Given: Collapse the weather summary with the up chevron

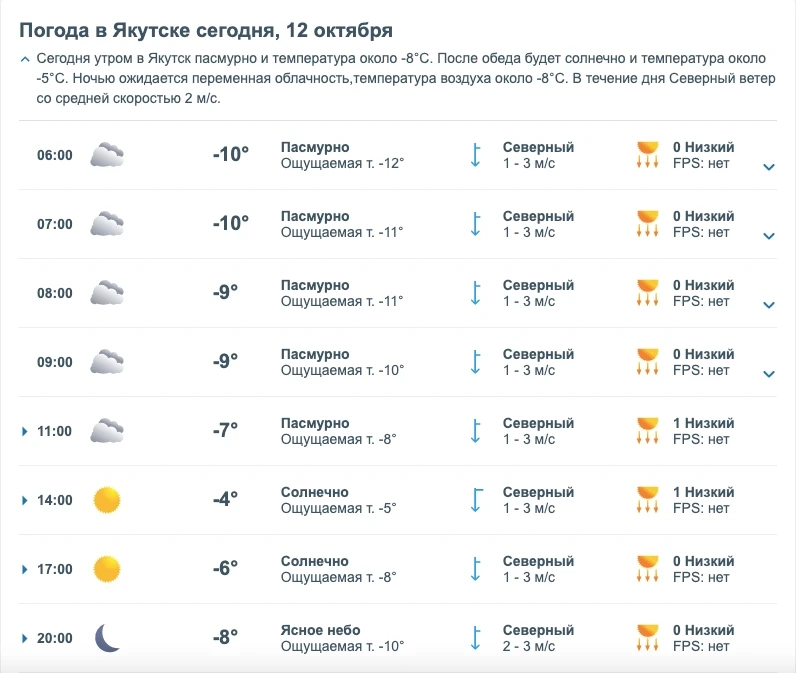Looking at the screenshot, I should pos(24,59).
